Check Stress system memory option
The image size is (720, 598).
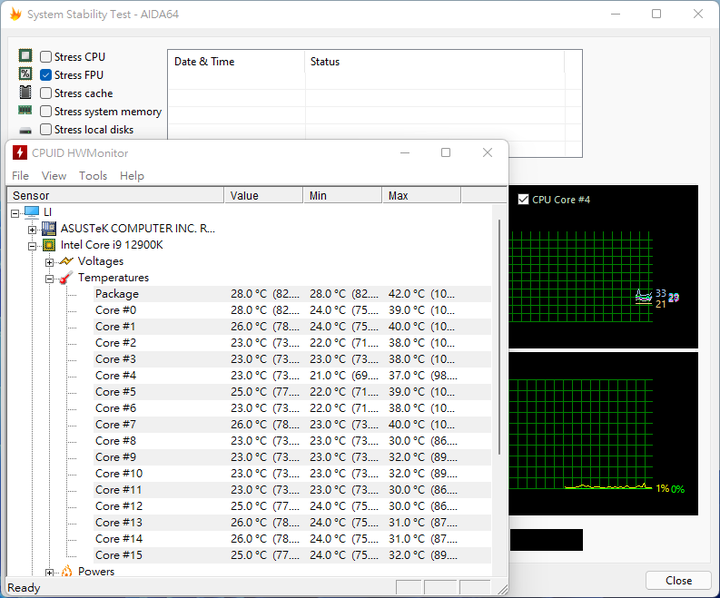tap(45, 111)
